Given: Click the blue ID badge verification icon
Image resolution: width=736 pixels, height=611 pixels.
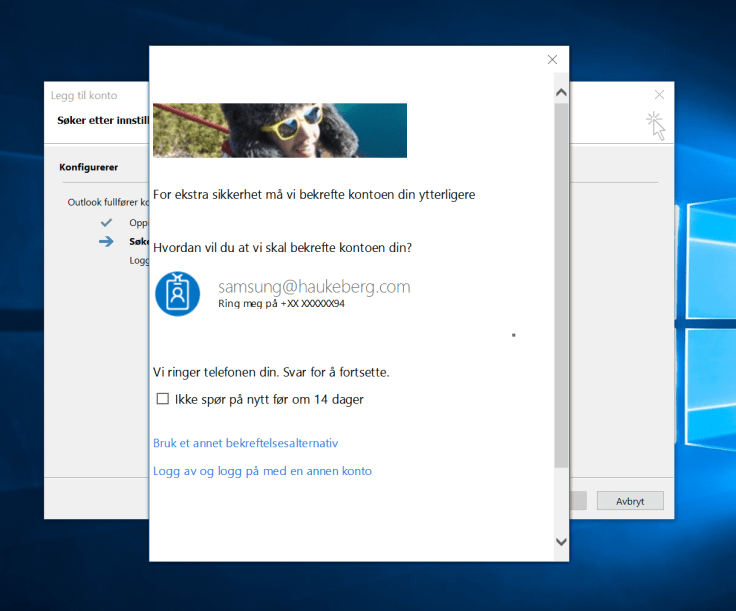Looking at the screenshot, I should click(x=177, y=294).
